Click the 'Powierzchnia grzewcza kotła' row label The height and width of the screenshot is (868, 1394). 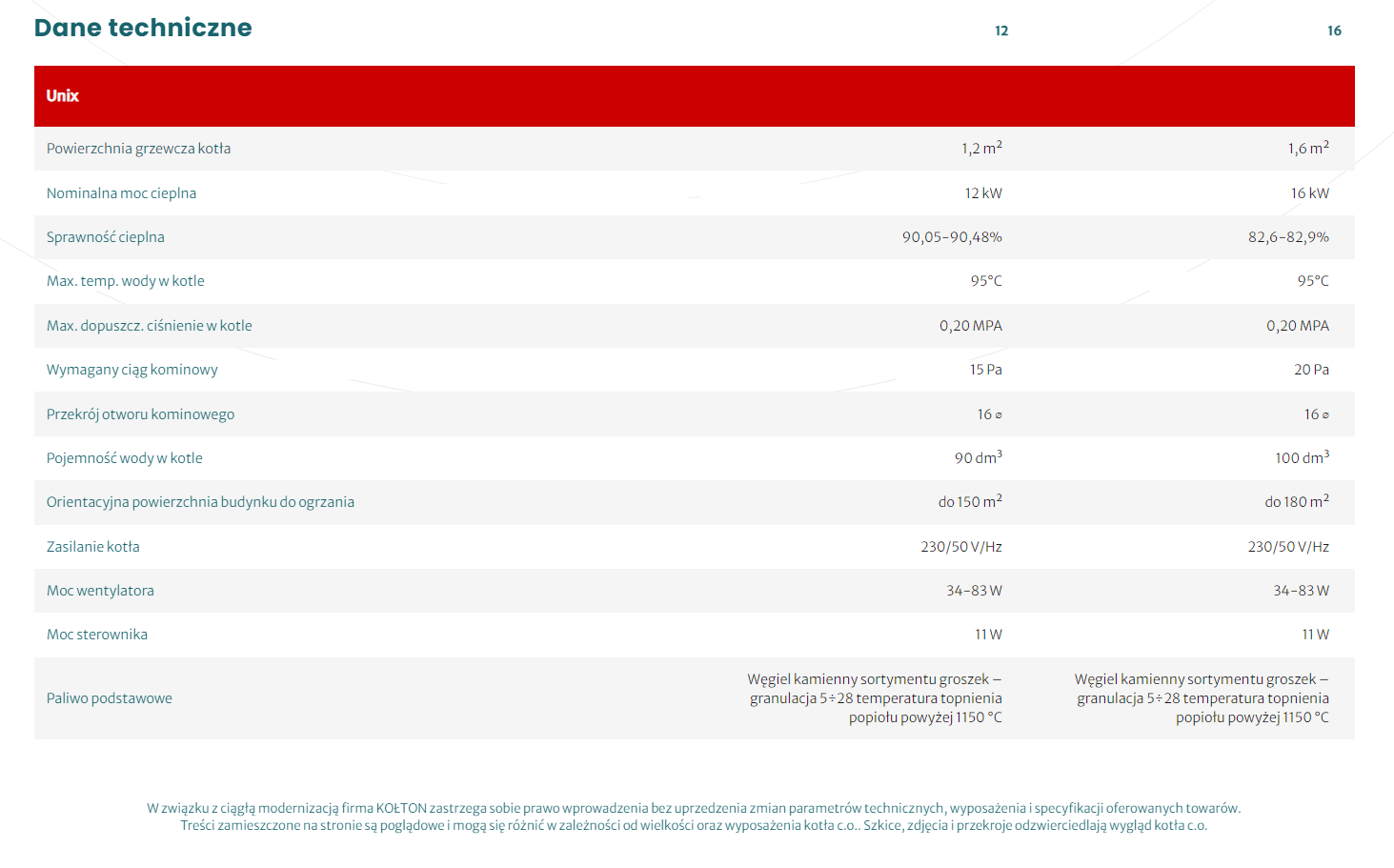(138, 149)
